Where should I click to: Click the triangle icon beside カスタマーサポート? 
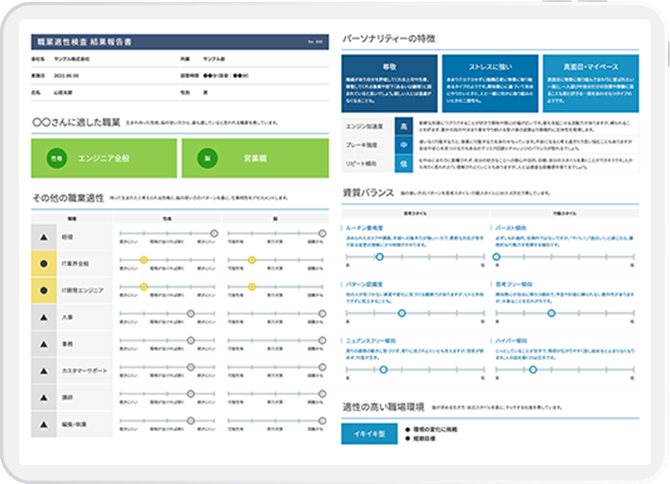tap(44, 371)
